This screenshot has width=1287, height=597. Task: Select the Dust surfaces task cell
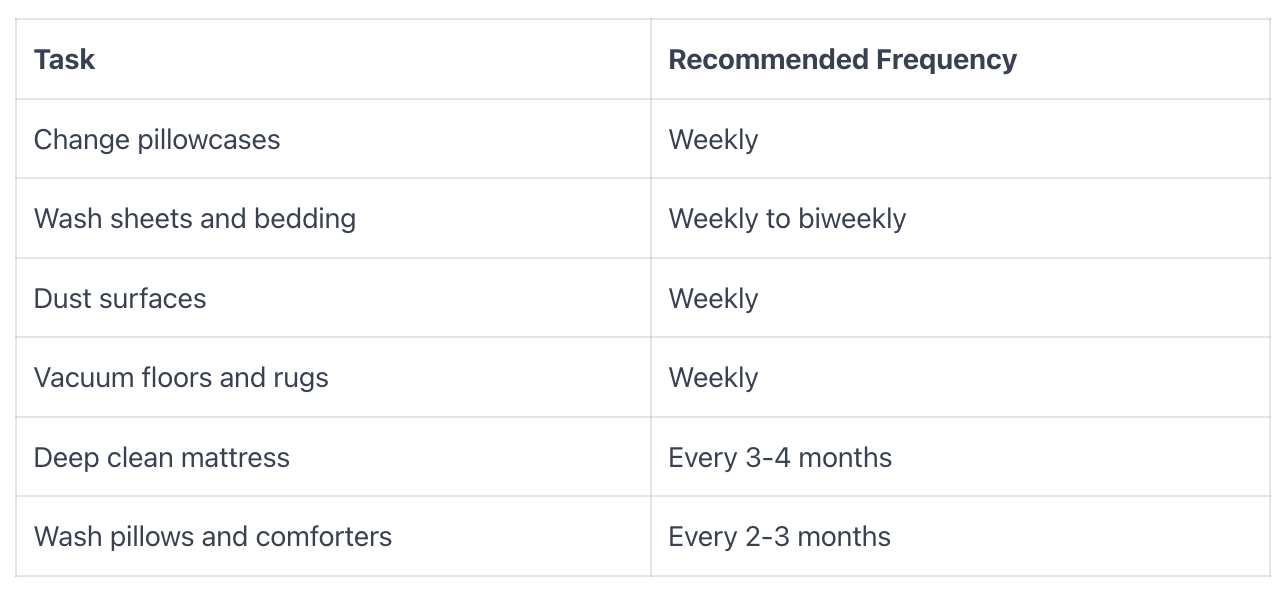(x=120, y=298)
